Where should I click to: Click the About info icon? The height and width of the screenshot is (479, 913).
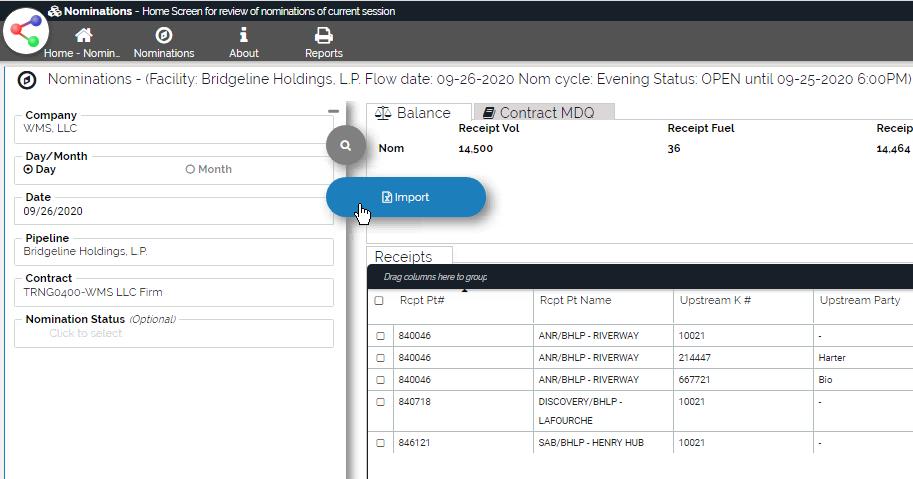tap(243, 36)
